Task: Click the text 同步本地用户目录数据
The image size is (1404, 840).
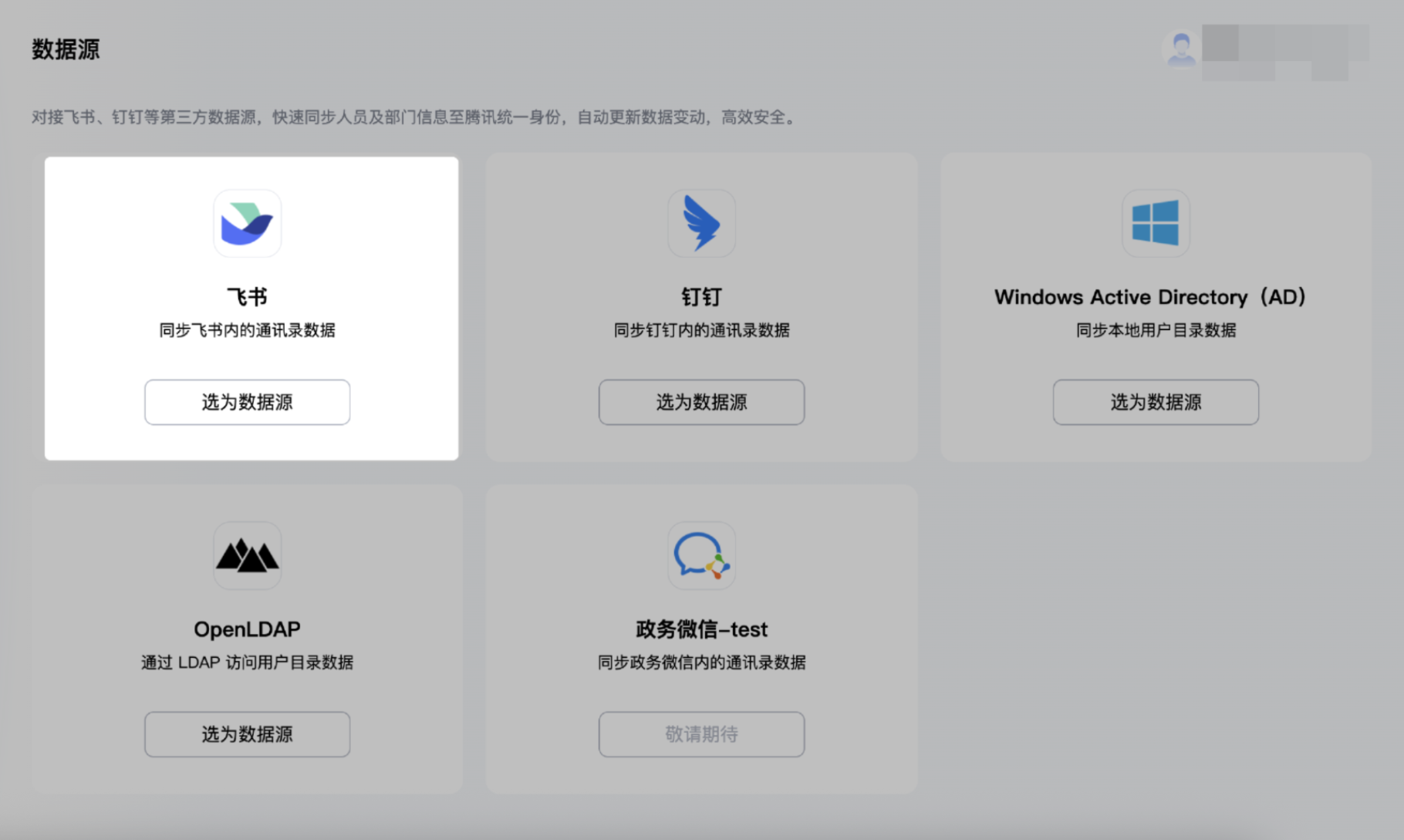Action: (x=1156, y=330)
